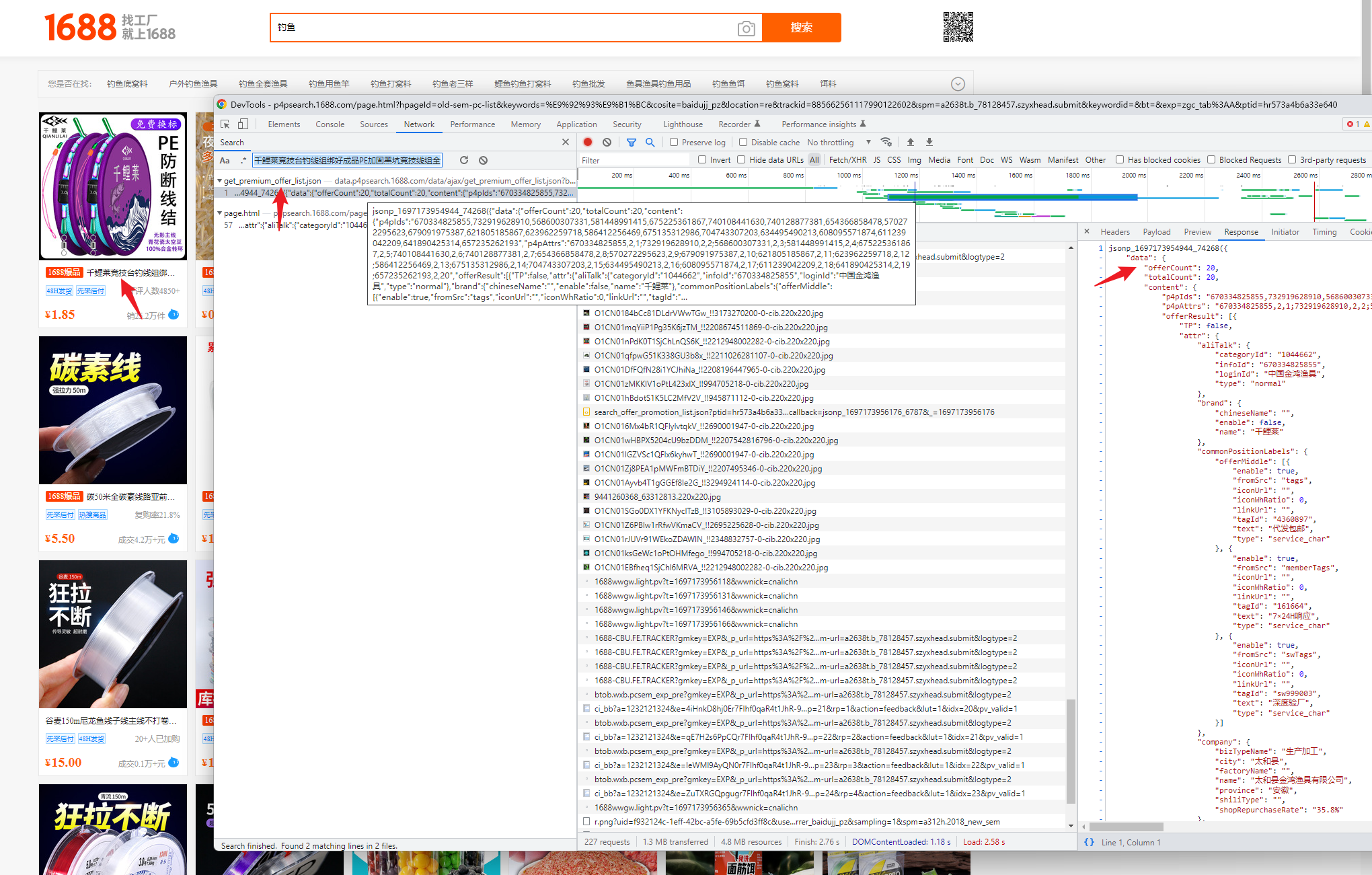Clear the network log
Image resolution: width=1372 pixels, height=875 pixels.
pyautogui.click(x=607, y=142)
